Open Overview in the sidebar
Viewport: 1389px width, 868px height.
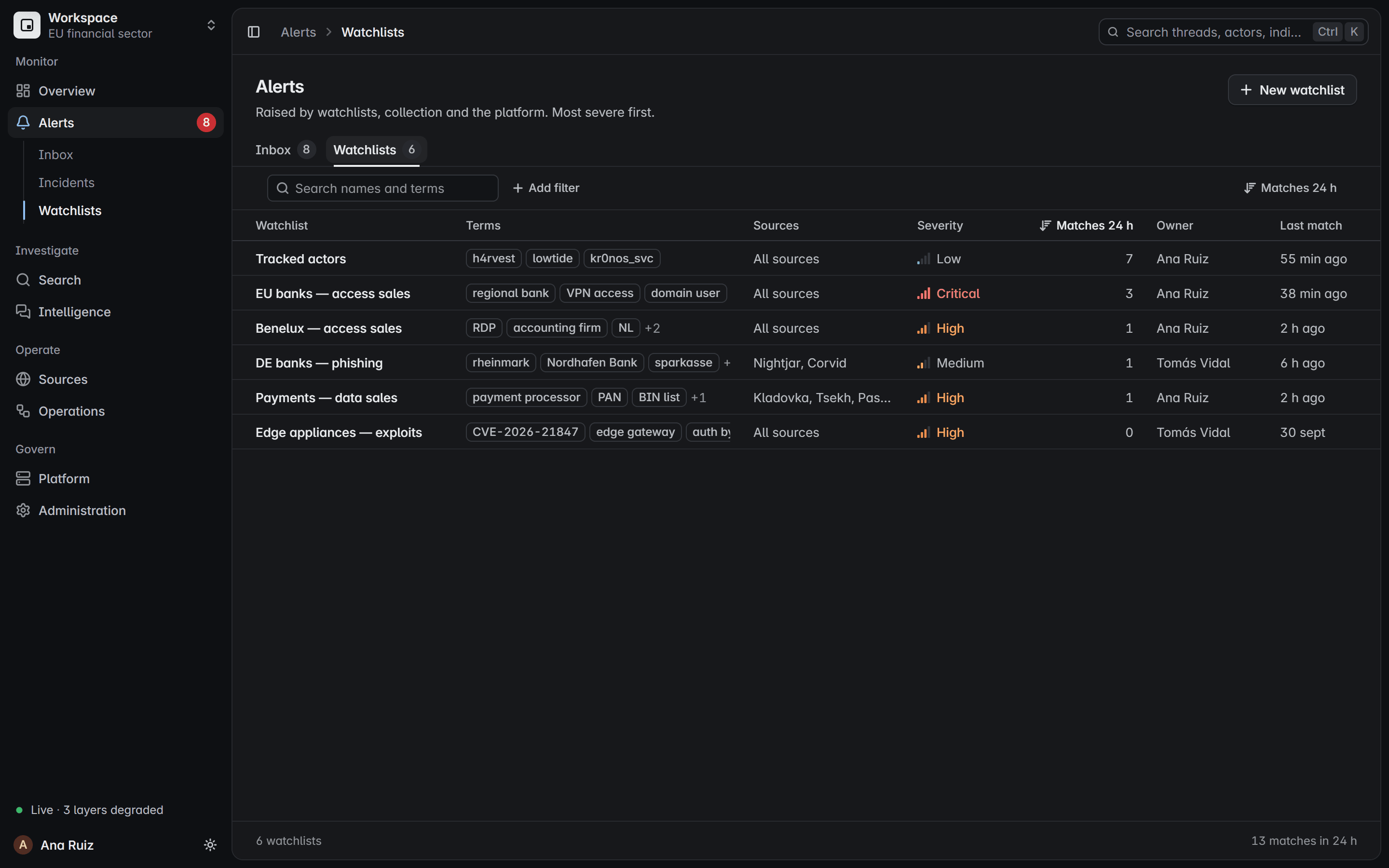pyautogui.click(x=115, y=91)
